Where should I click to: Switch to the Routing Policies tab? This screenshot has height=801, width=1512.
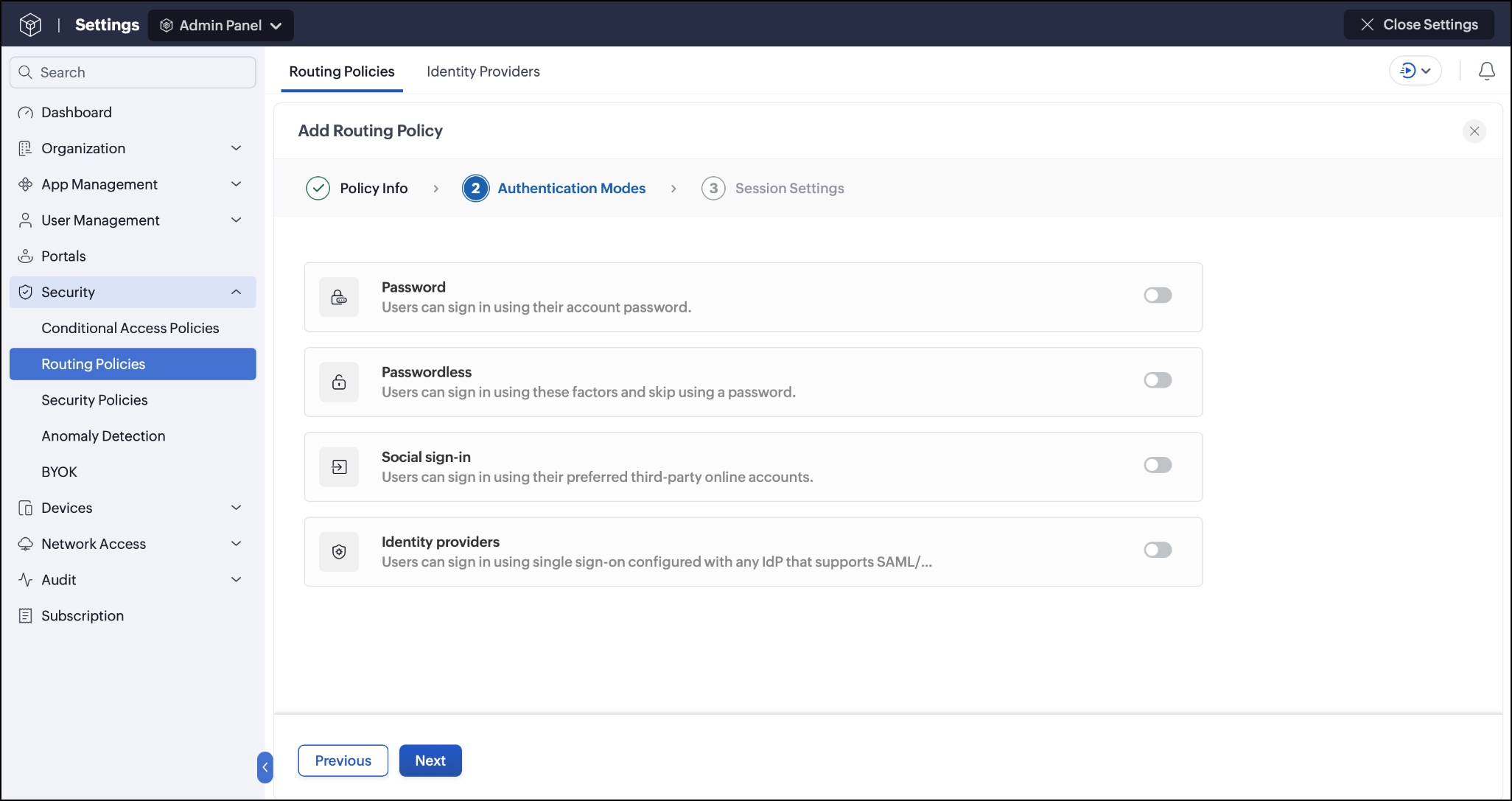pos(342,71)
